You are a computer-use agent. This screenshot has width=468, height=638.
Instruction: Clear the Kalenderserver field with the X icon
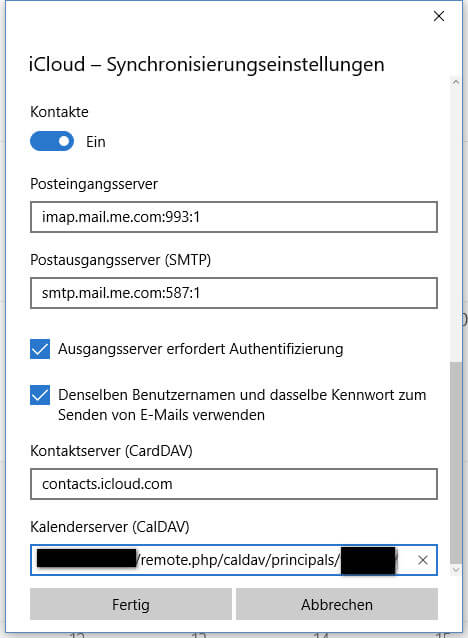point(423,560)
